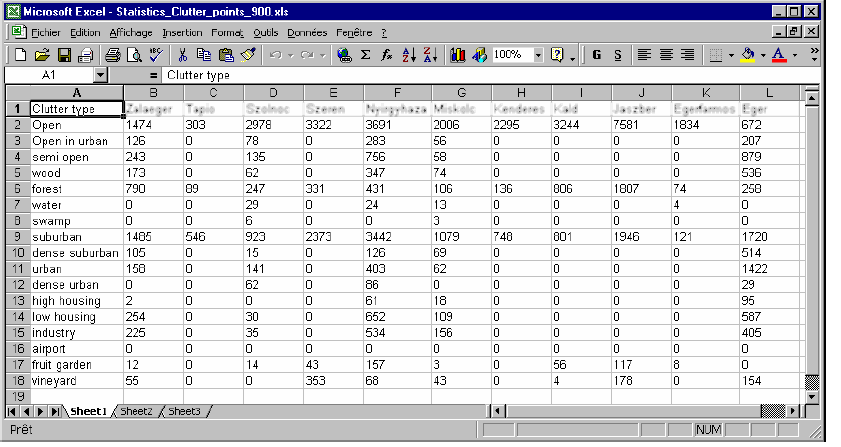This screenshot has height=447, width=841.
Task: Open the Insertion menu
Action: point(181,32)
